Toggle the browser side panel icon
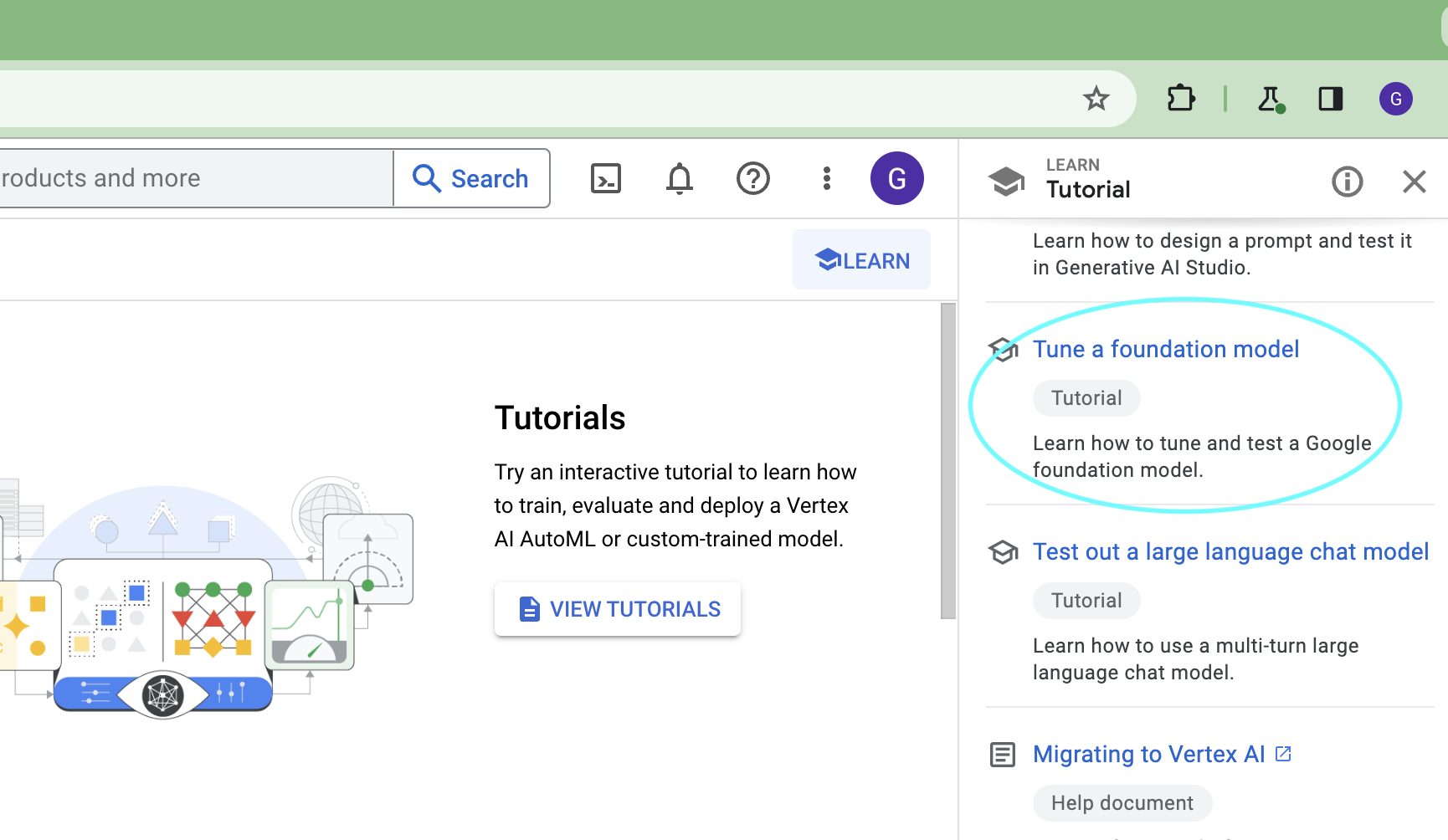The height and width of the screenshot is (840, 1448). click(1331, 99)
